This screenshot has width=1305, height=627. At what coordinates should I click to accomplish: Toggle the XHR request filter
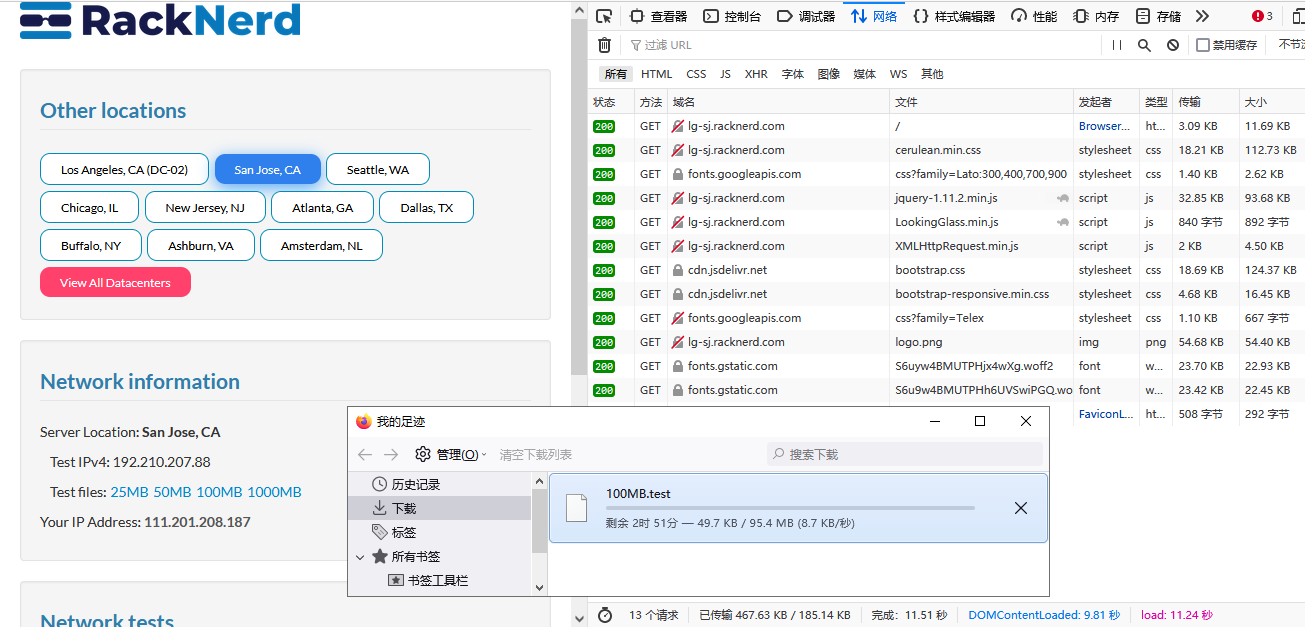coord(756,74)
